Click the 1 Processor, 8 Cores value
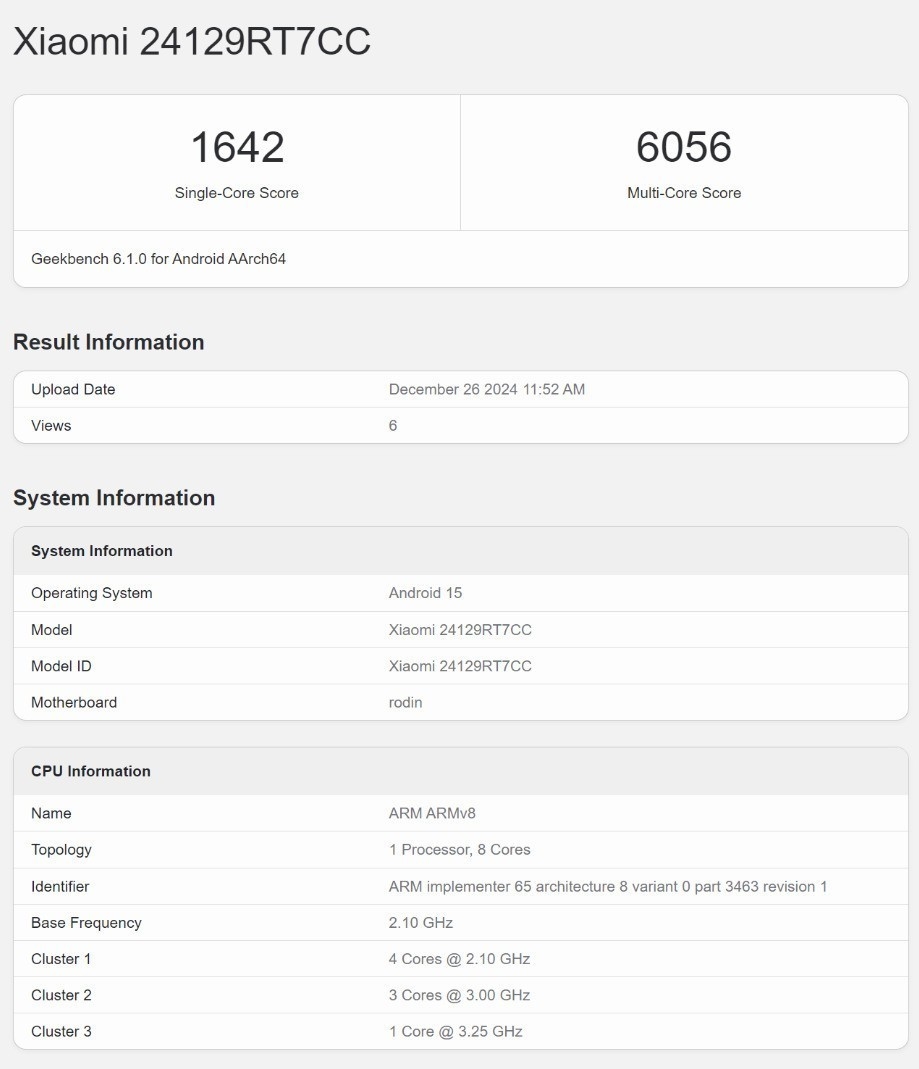 (x=460, y=849)
